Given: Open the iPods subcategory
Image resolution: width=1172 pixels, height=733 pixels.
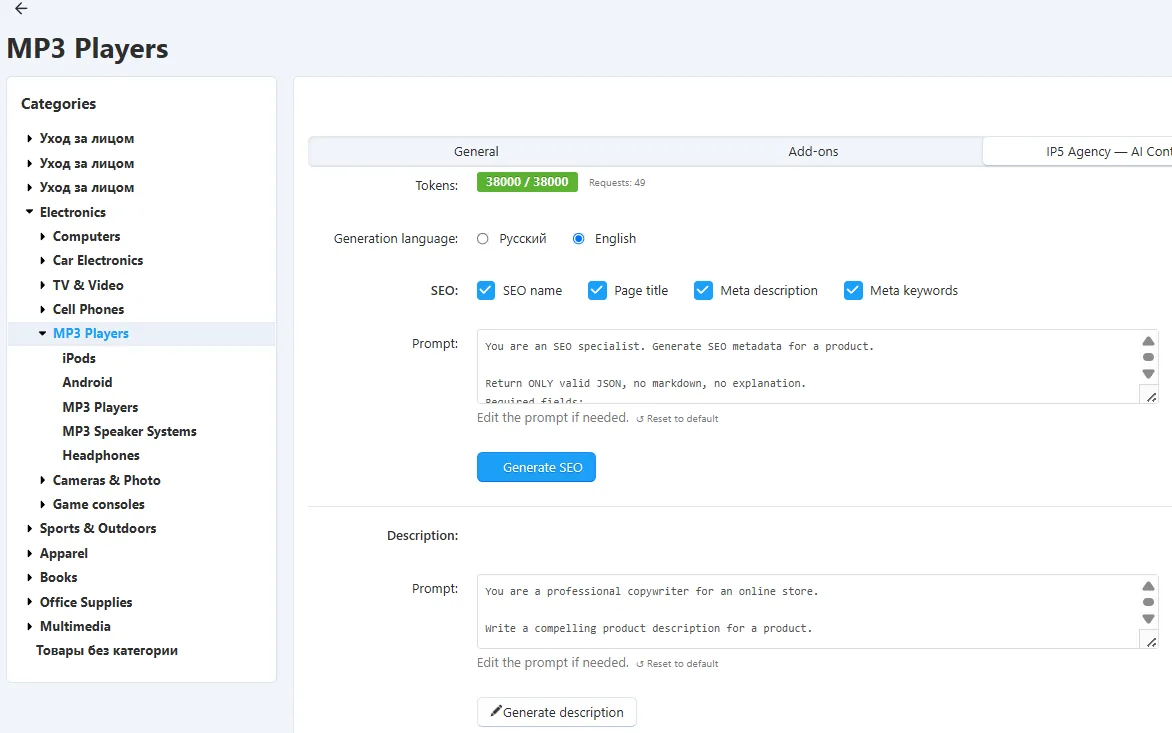Looking at the screenshot, I should pos(79,359).
